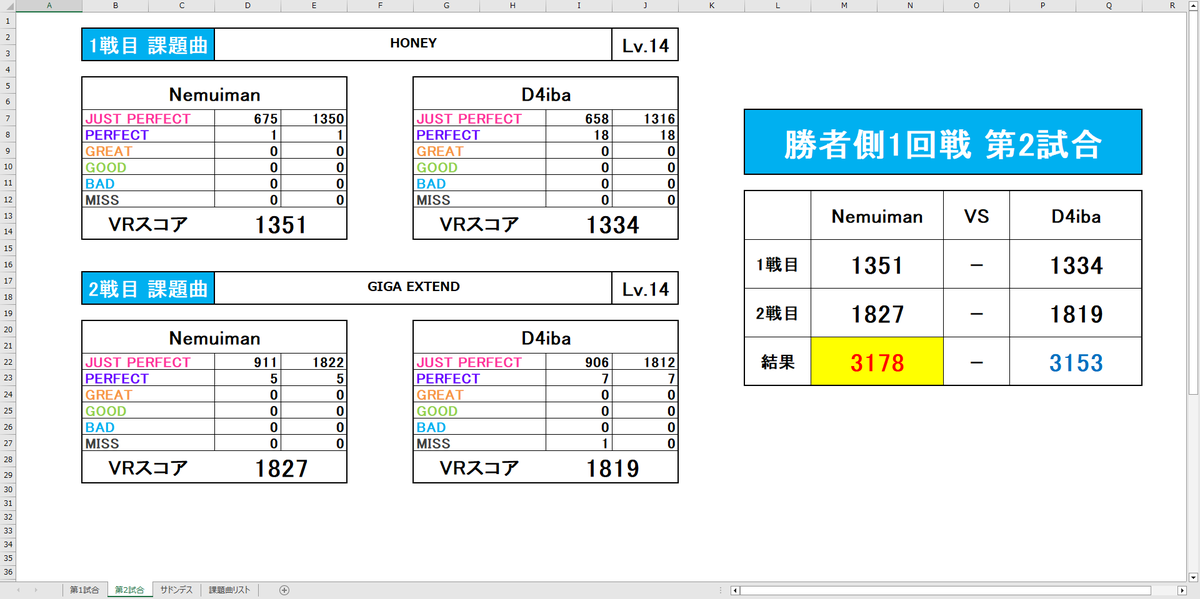Click VRスコア 1827 under GIGA EXTEND Nemuiman table
The width and height of the screenshot is (1200, 599).
coord(281,468)
